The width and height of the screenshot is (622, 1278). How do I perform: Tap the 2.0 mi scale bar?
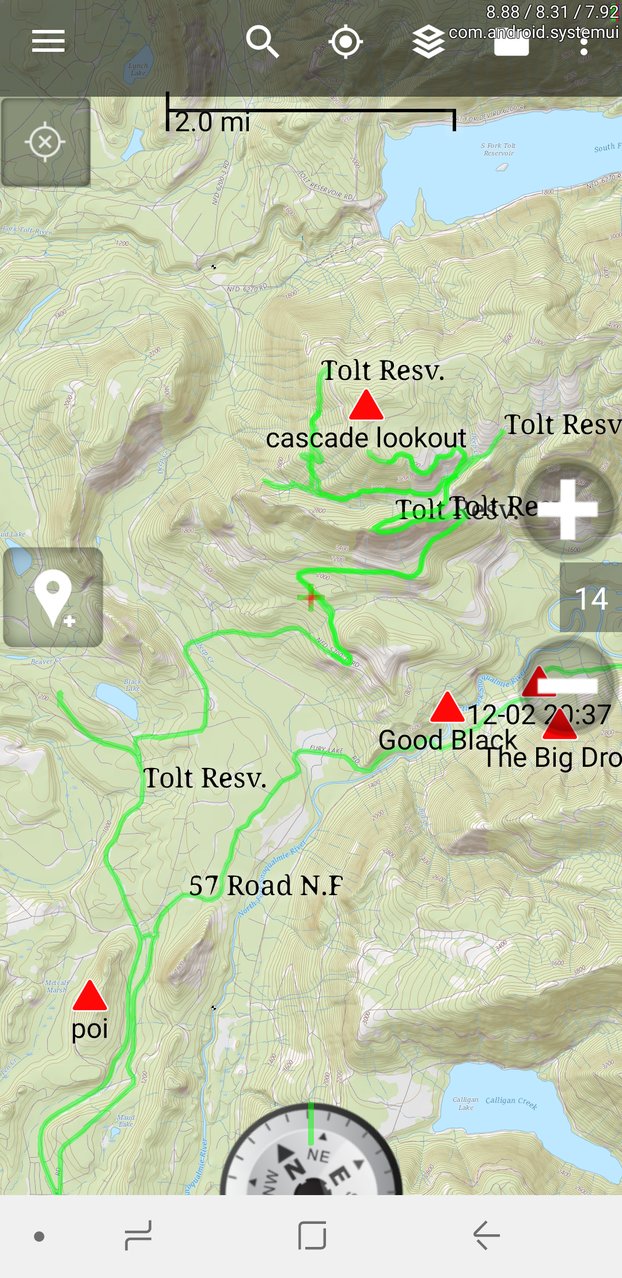pos(311,114)
